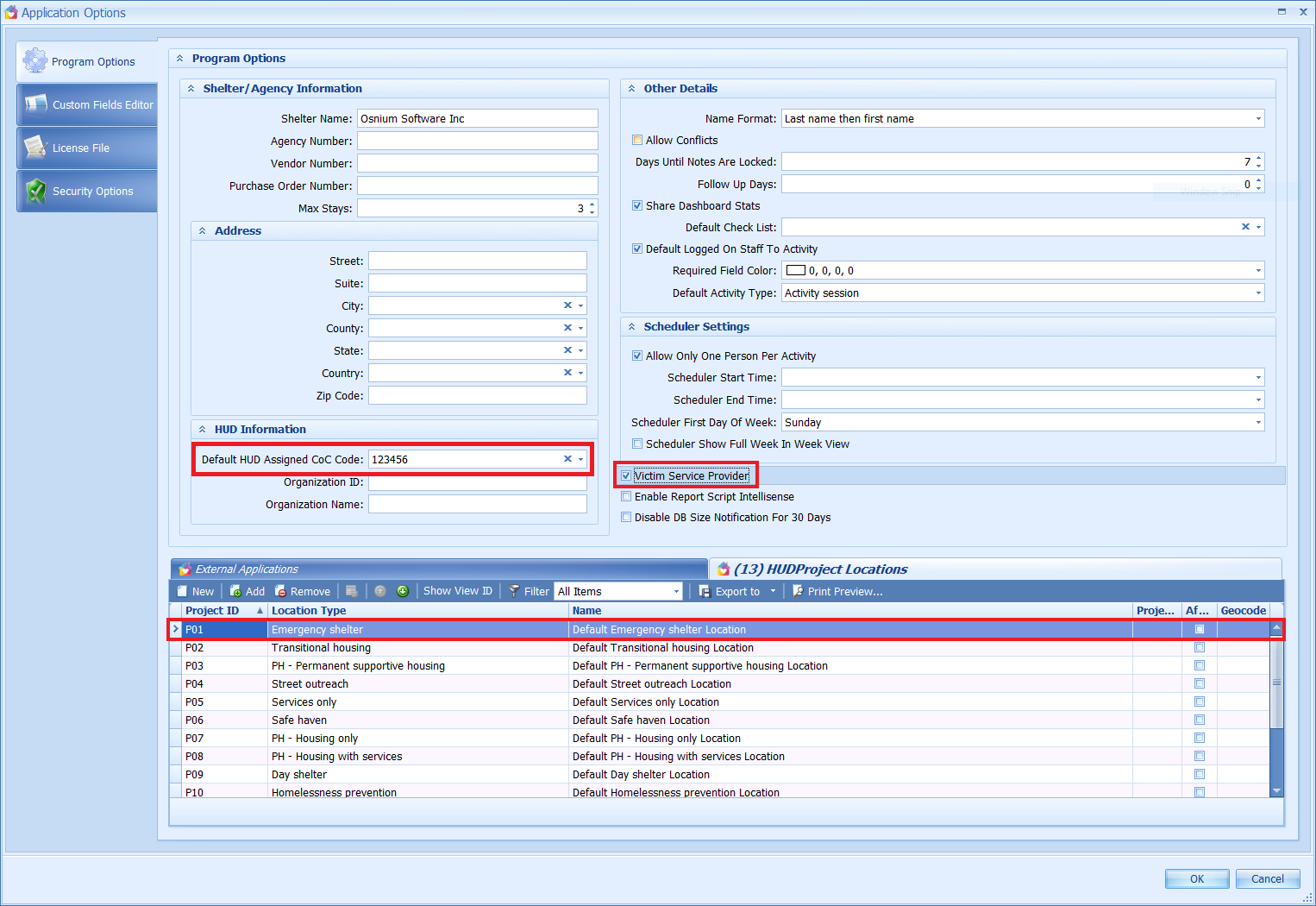Open Filter All Items dropdown
Image resolution: width=1316 pixels, height=906 pixels.
tap(676, 591)
